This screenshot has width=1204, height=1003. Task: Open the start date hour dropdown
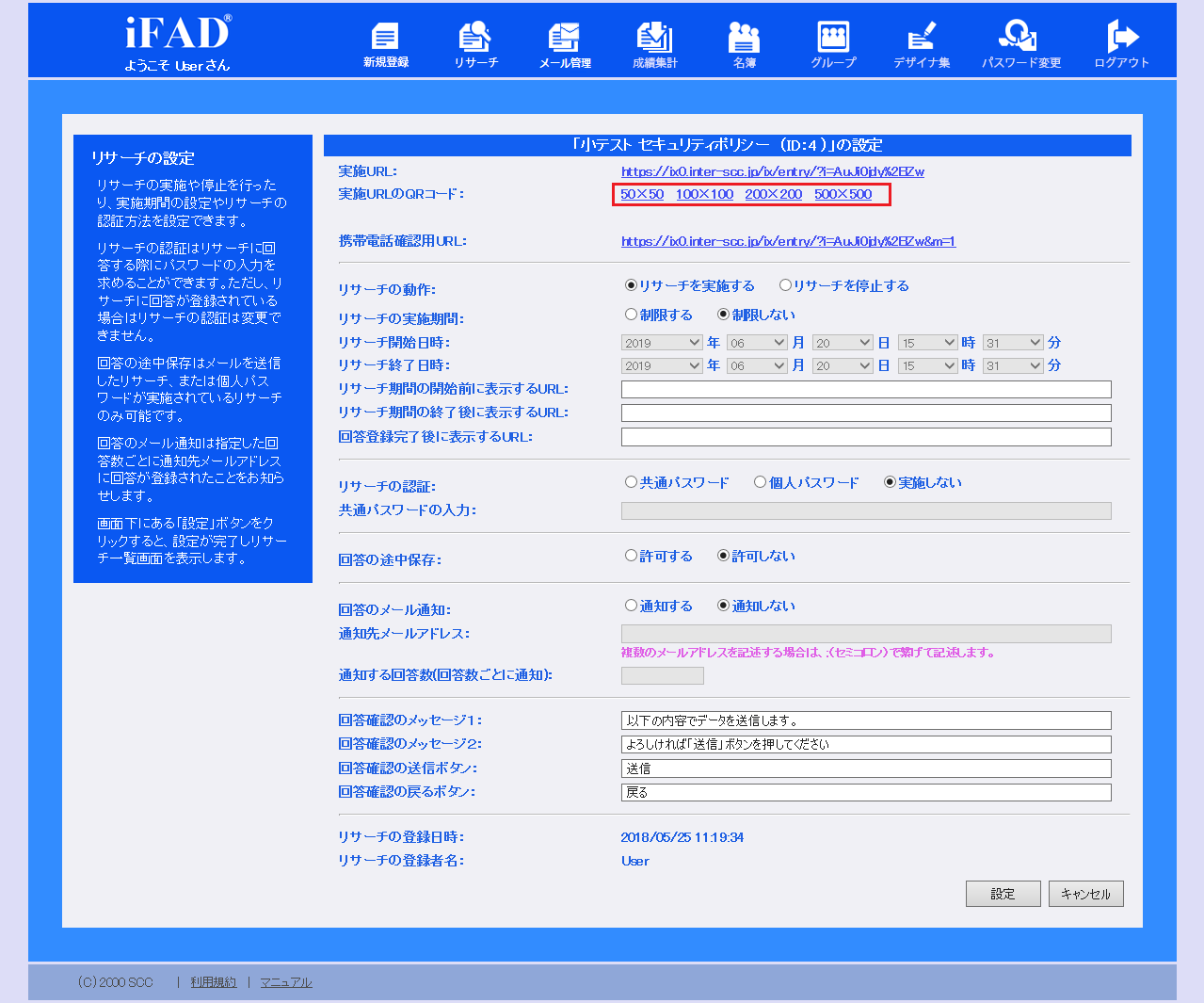pyautogui.click(x=927, y=343)
